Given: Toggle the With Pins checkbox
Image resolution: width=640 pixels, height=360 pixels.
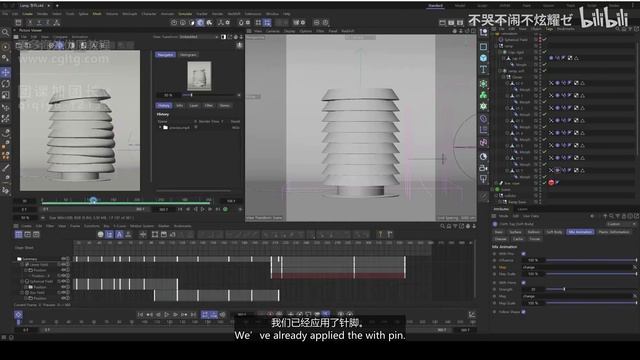Looking at the screenshot, I should (523, 253).
